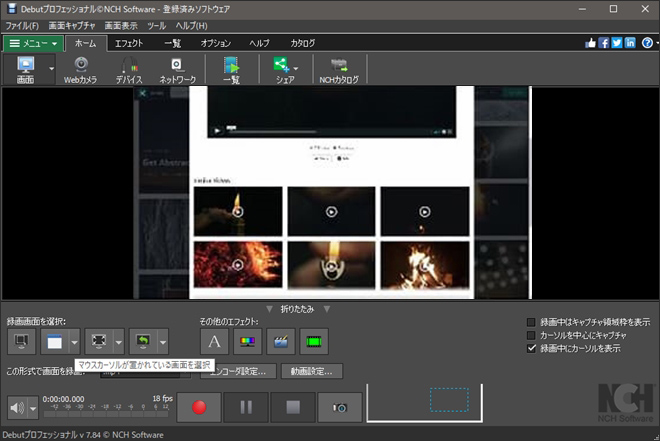This screenshot has height=441, width=660.
Task: Click the candle flame video thumbnail
Action: click(238, 211)
